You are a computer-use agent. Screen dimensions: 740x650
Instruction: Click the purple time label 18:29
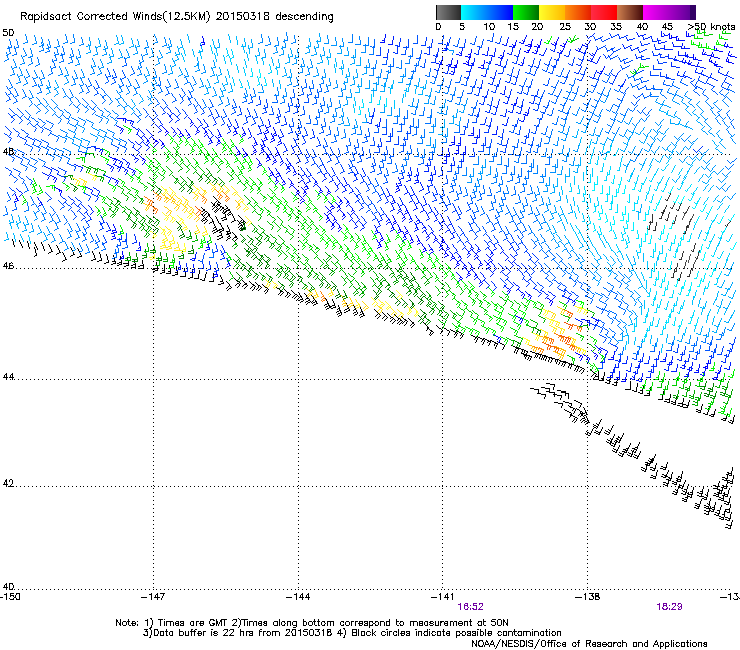click(669, 607)
